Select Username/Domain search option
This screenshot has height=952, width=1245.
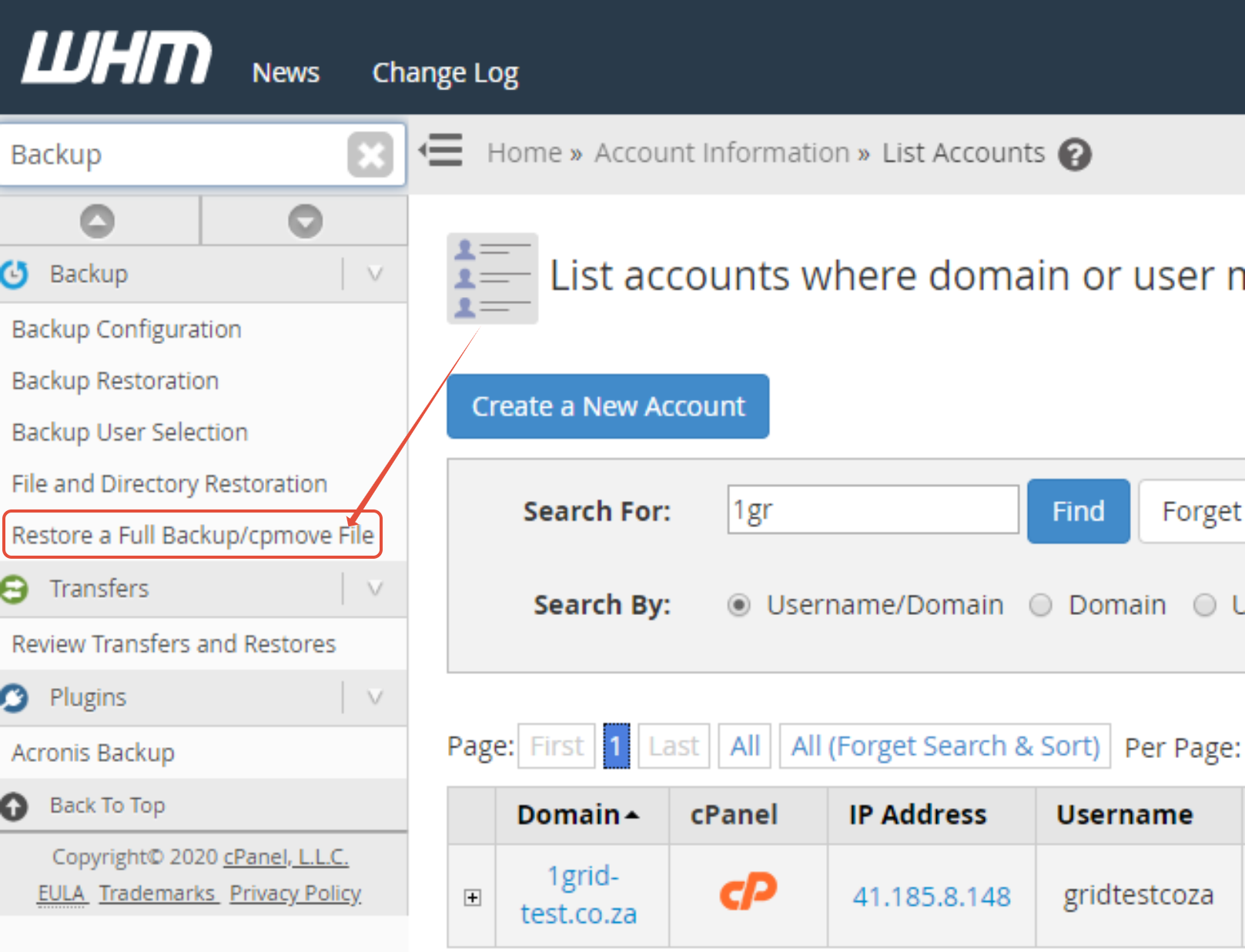click(738, 606)
